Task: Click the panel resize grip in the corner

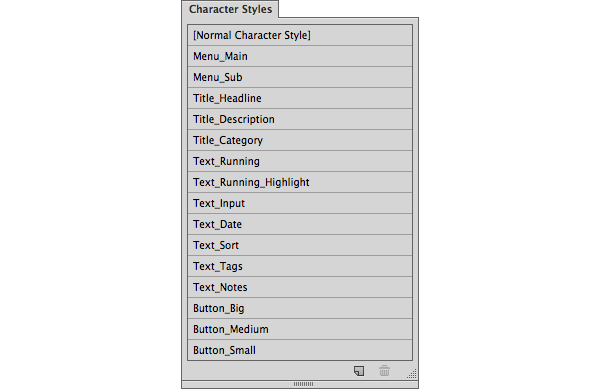Action: click(x=412, y=374)
